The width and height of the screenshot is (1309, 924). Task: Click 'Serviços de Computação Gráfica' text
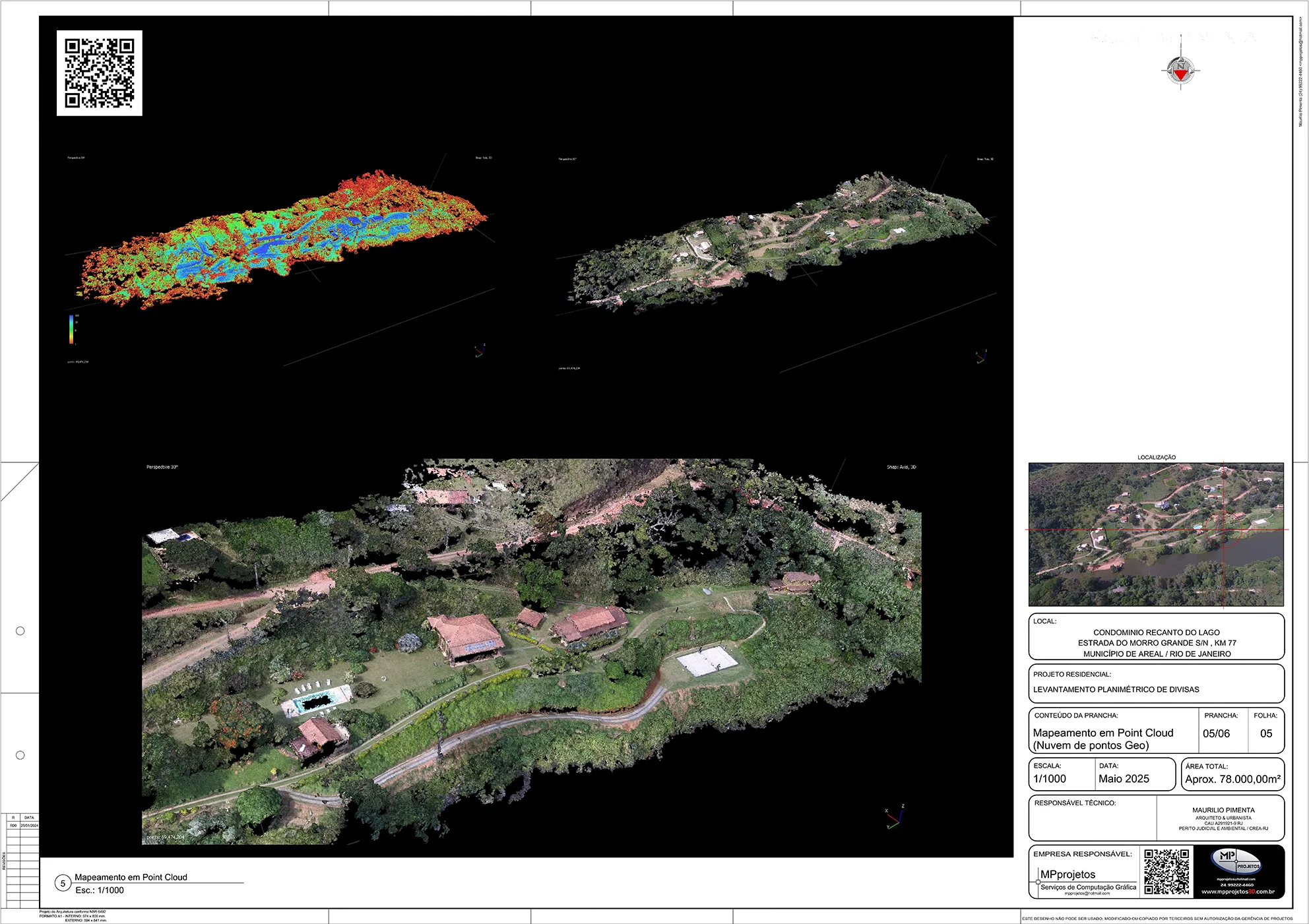coord(1089,887)
